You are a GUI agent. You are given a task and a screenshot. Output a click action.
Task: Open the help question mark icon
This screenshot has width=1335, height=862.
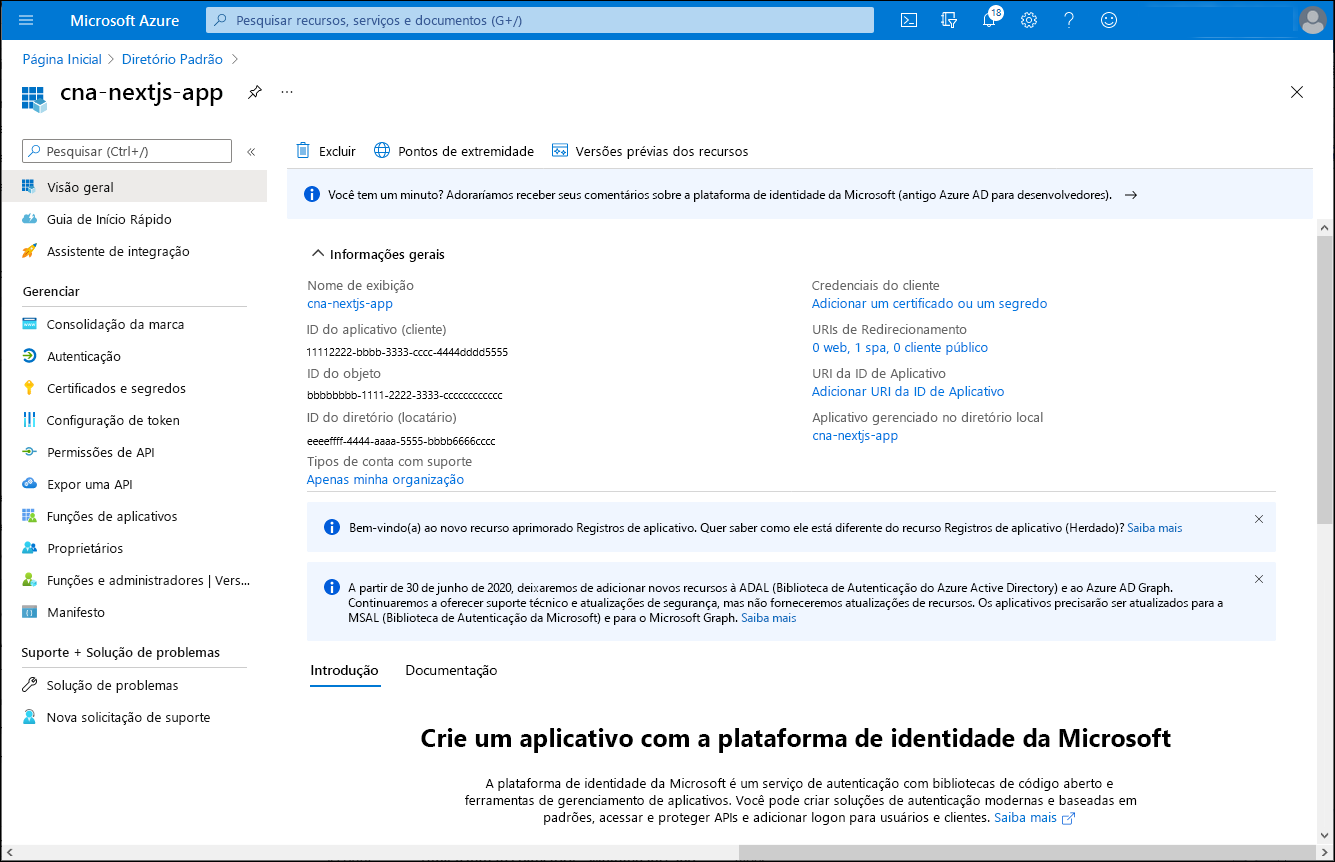[1069, 20]
